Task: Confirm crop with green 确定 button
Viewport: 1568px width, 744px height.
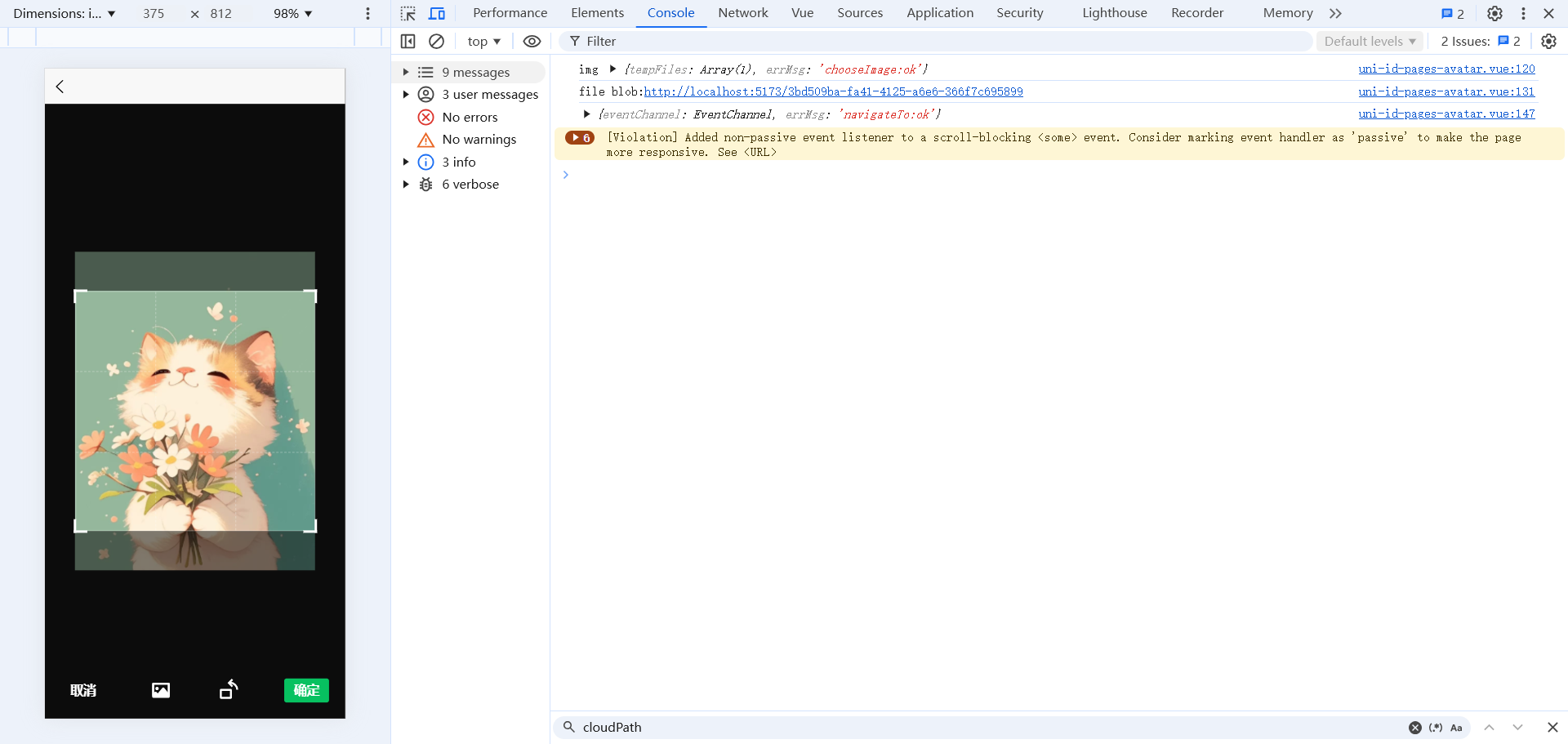Action: click(x=306, y=690)
